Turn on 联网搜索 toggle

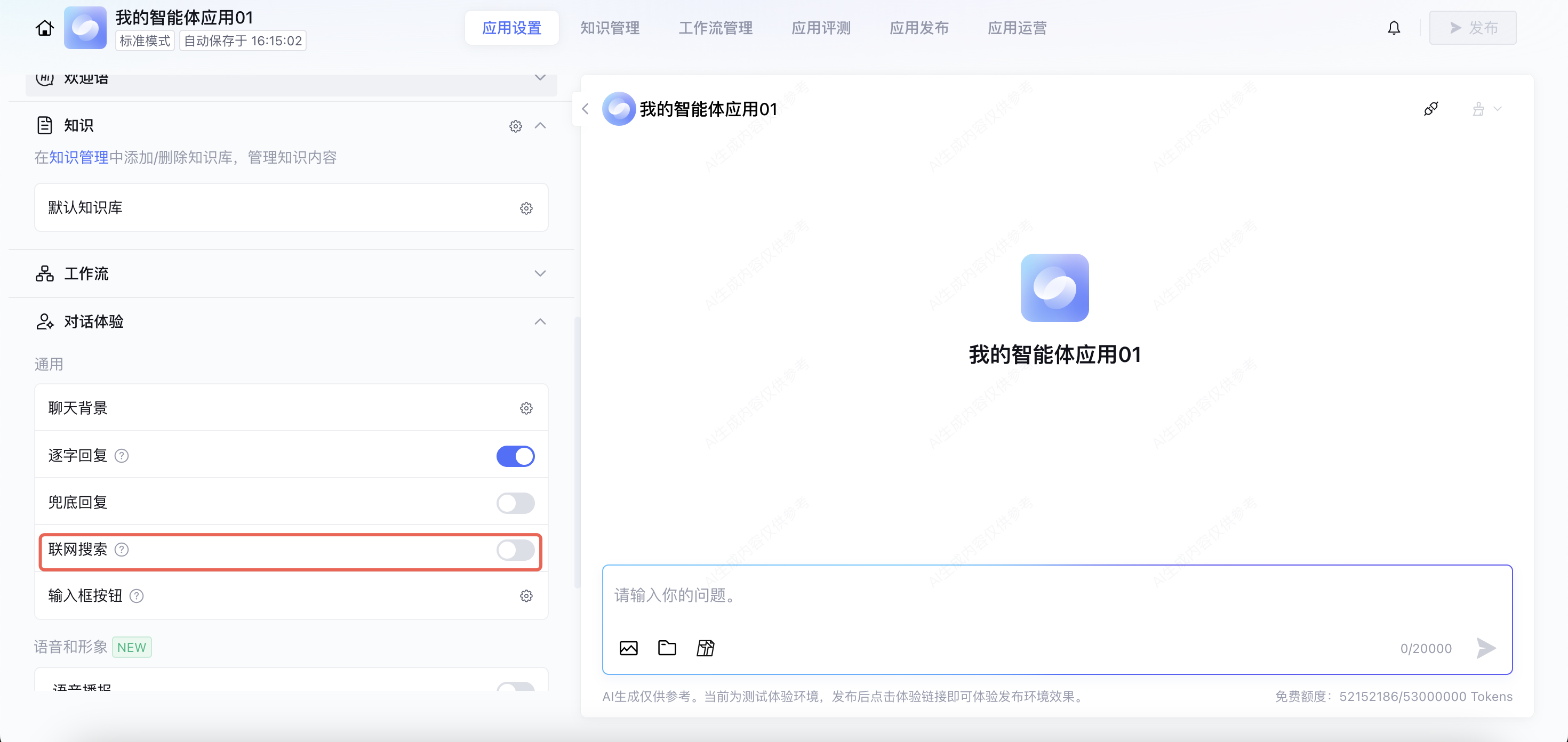click(x=515, y=550)
